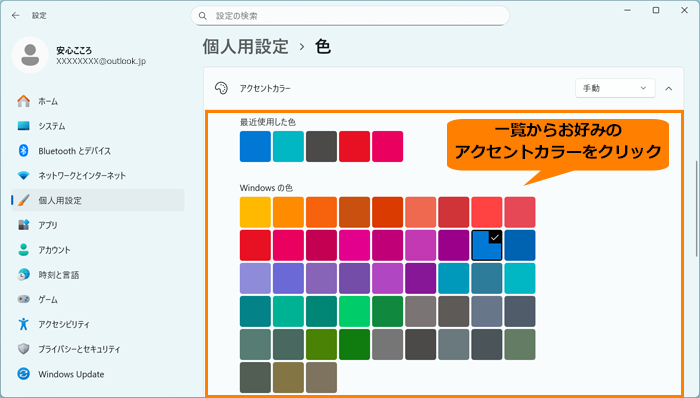
Task: Pick the recently used blue swatch
Action: pos(255,146)
